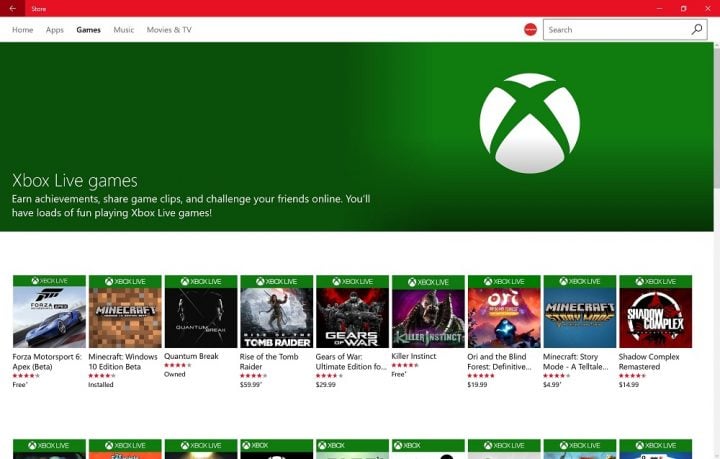Go to Movies & TV tab
Screen dimensions: 720x459
click(169, 29)
